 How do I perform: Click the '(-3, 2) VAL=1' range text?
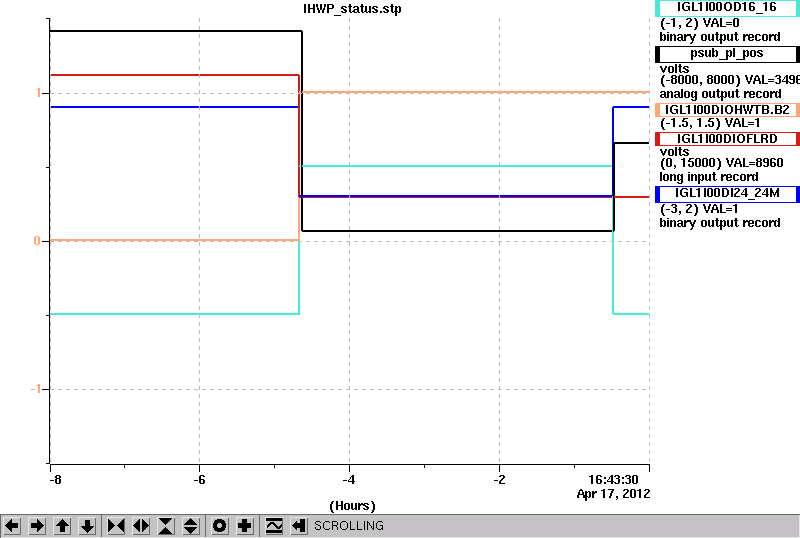click(x=699, y=209)
